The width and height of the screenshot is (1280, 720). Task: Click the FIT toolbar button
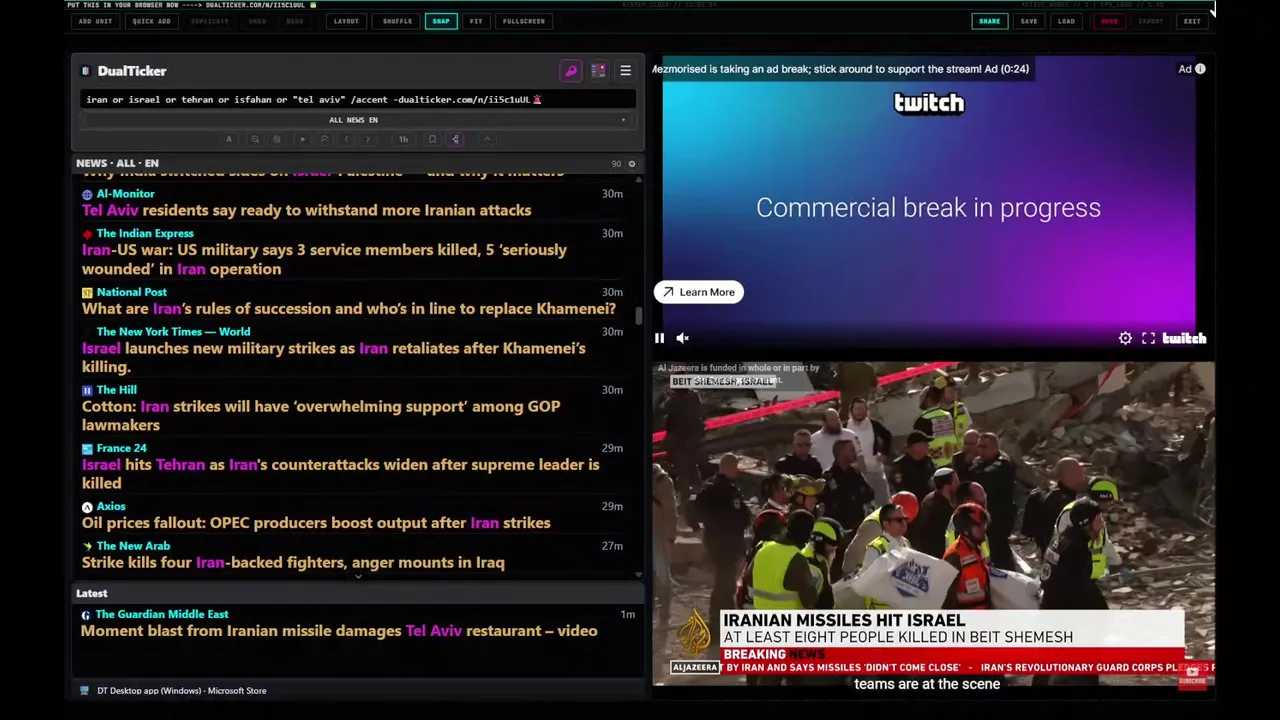point(476,21)
